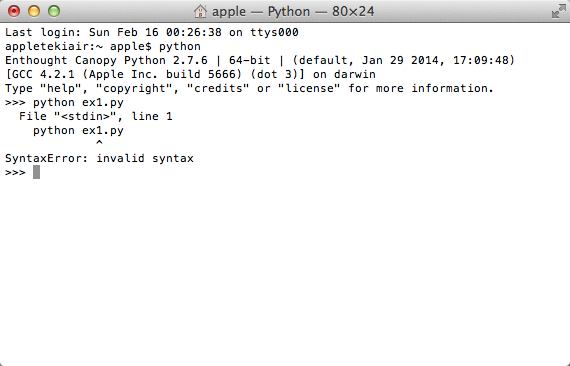Click the window title text 'apple — Python — 80×24'
Image resolution: width=570 pixels, height=366 pixels.
coord(293,12)
